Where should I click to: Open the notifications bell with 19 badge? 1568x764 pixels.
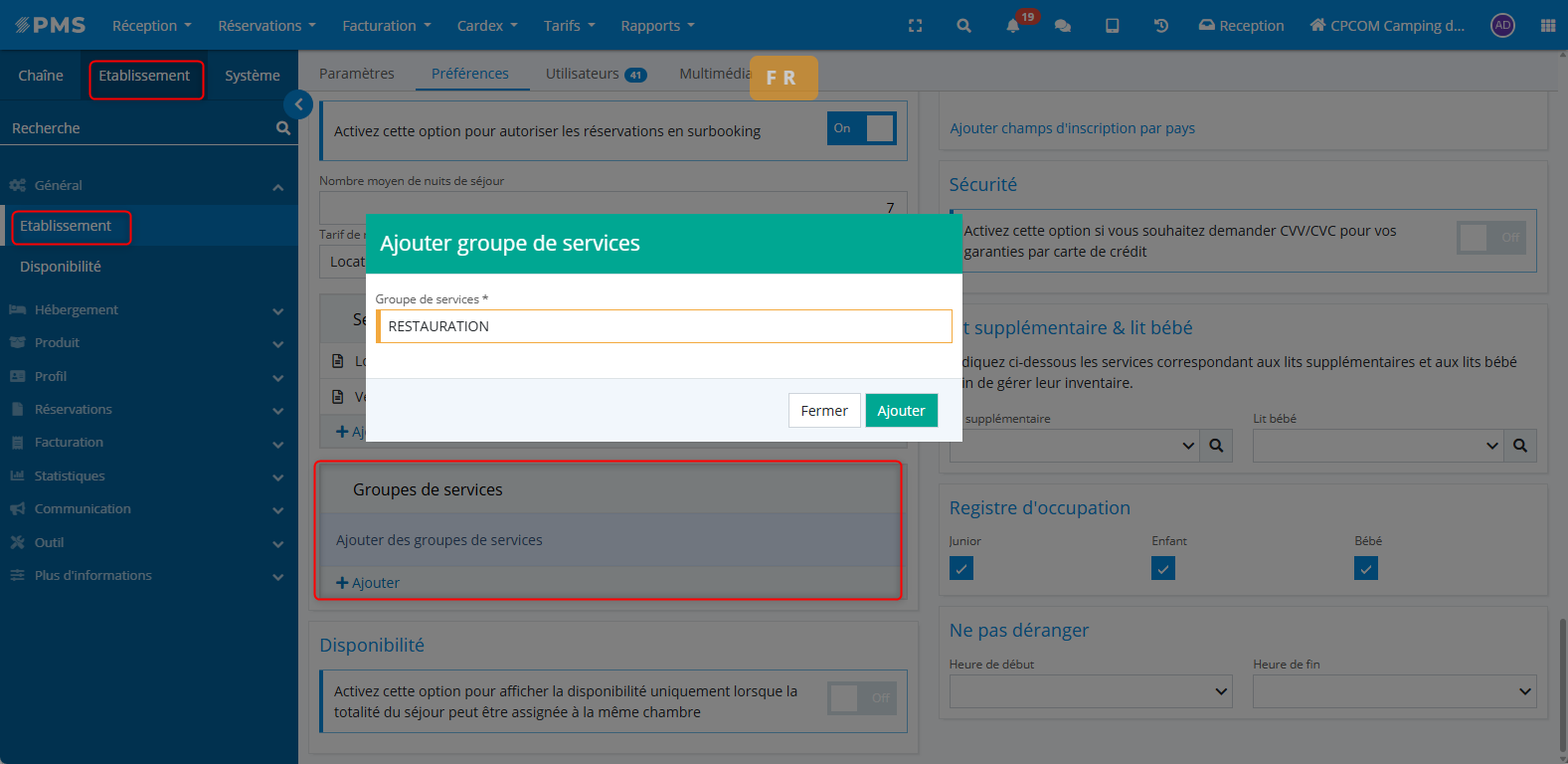pos(1013,26)
